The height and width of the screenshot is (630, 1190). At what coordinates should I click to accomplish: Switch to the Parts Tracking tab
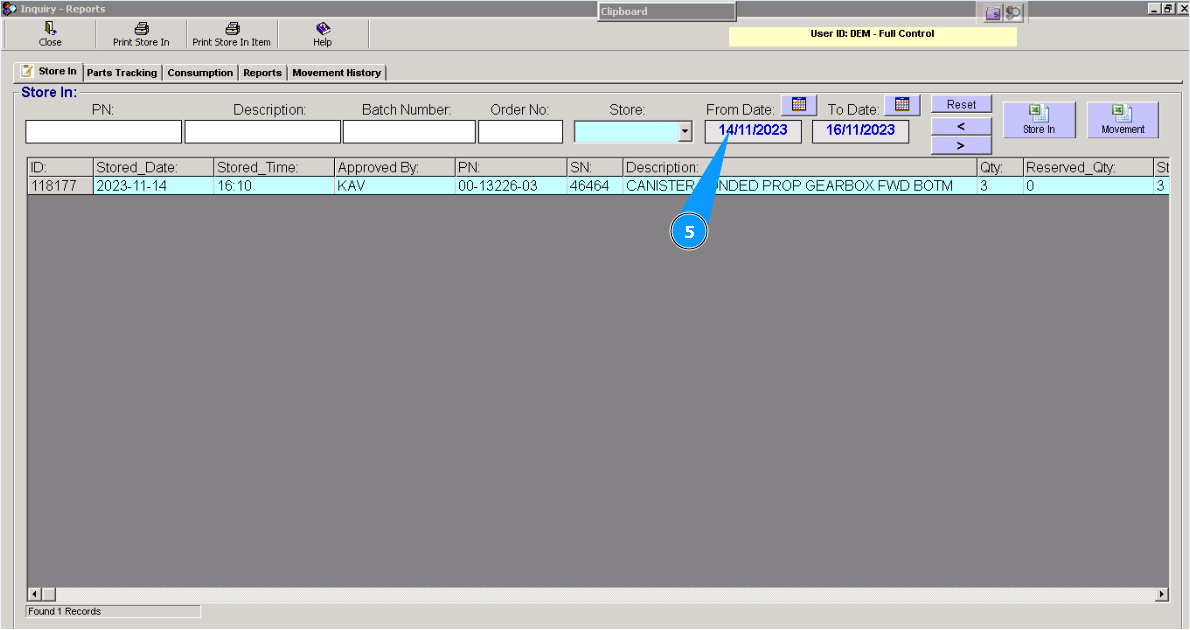(x=121, y=73)
